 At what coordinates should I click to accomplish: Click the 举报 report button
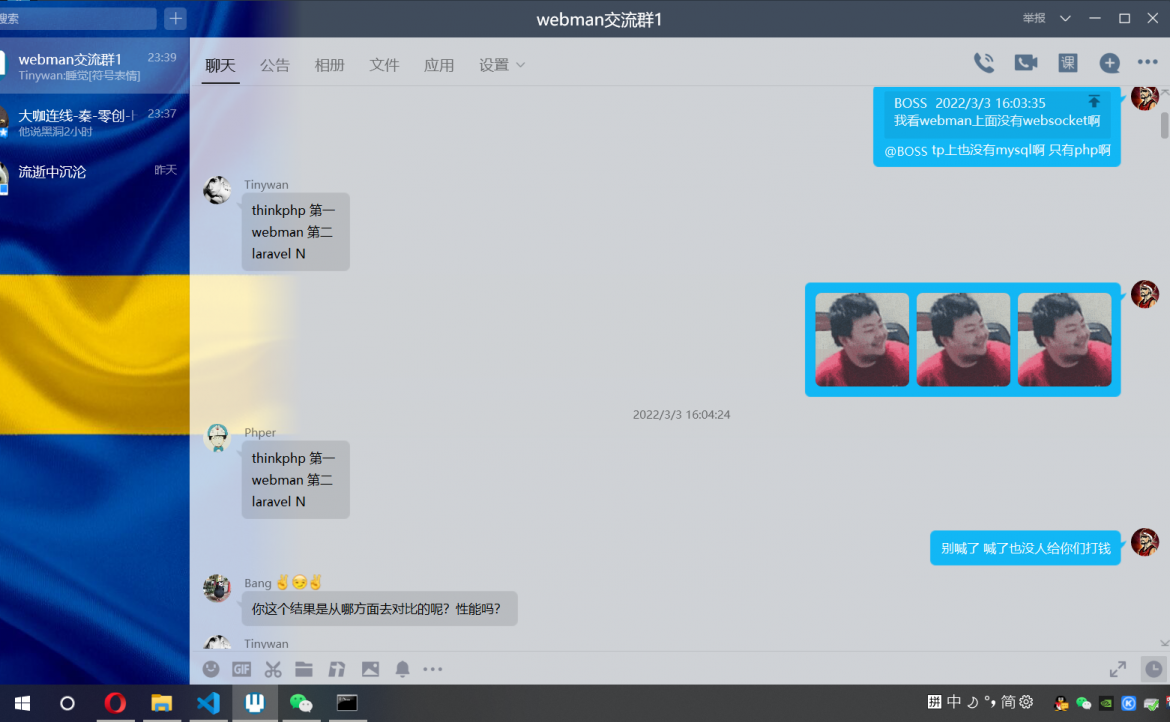click(1034, 19)
